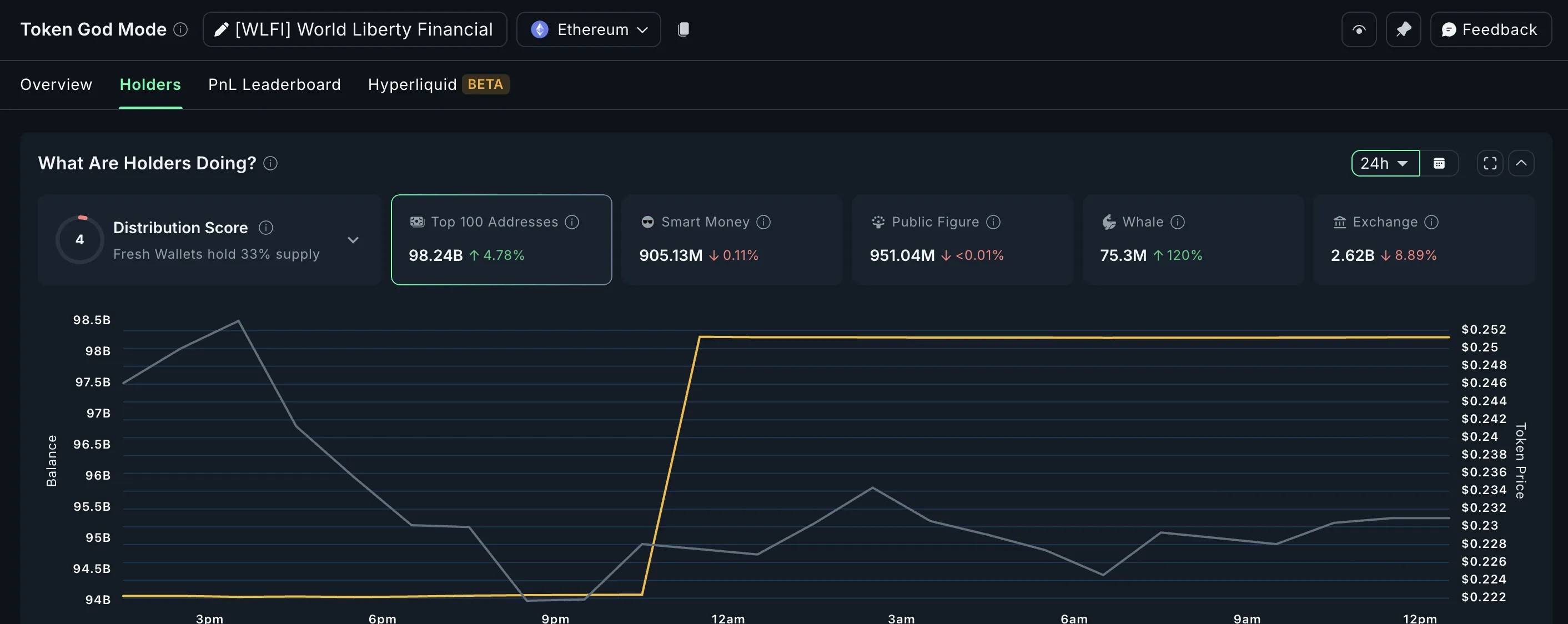Image resolution: width=1568 pixels, height=624 pixels.
Task: Click the Ethereum logo icon
Action: (540, 29)
